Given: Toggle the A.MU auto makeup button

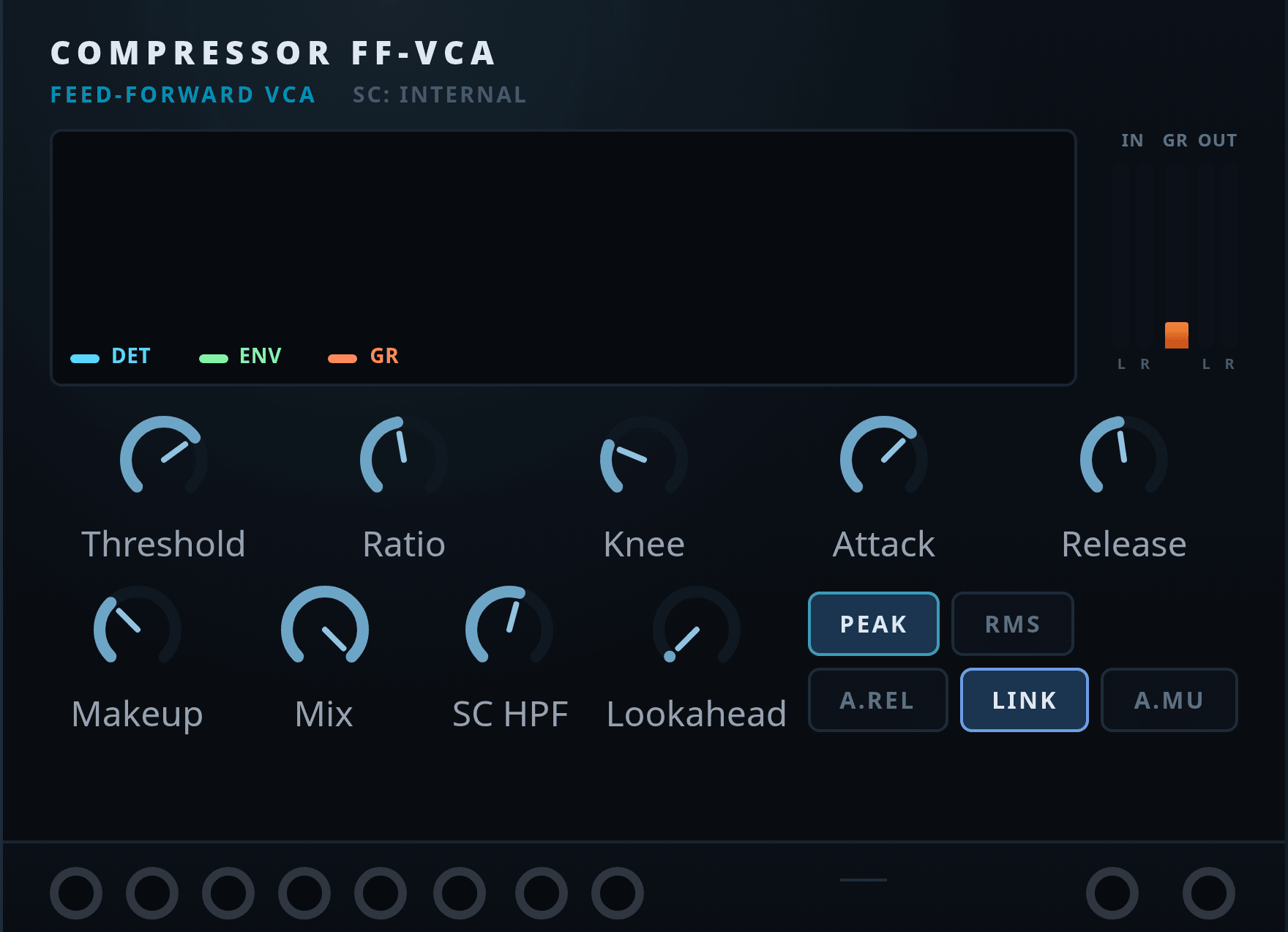Looking at the screenshot, I should [1169, 700].
